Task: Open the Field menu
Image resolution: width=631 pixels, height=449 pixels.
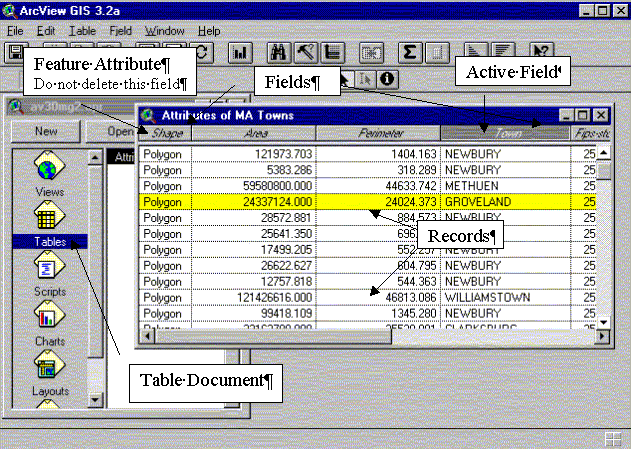Action: point(120,31)
